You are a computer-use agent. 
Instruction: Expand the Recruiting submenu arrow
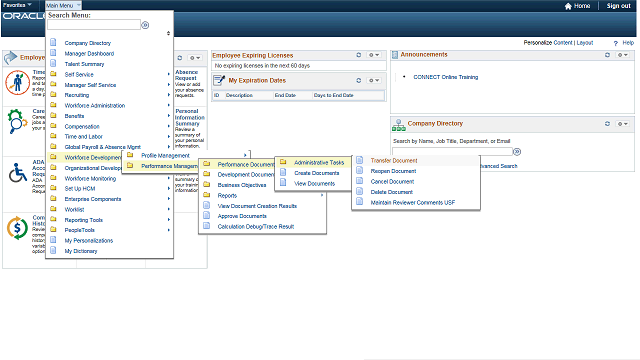pos(169,95)
